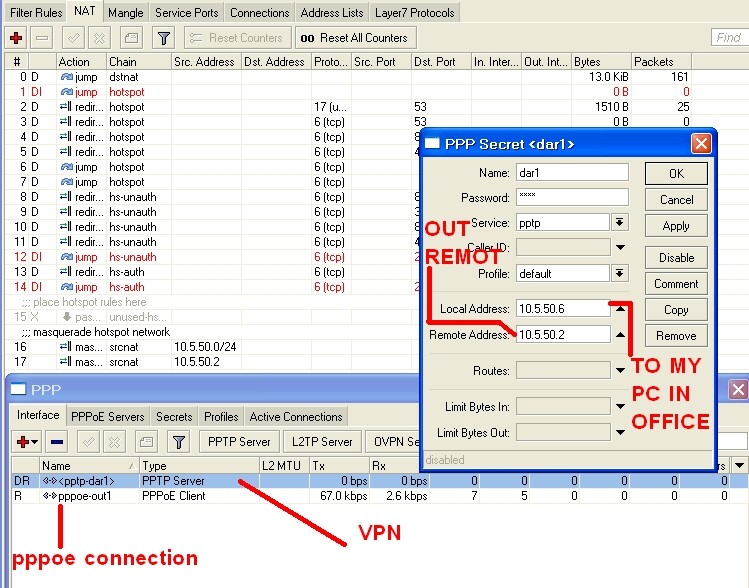Open filter funnel in PPP toolbar

pos(179,442)
